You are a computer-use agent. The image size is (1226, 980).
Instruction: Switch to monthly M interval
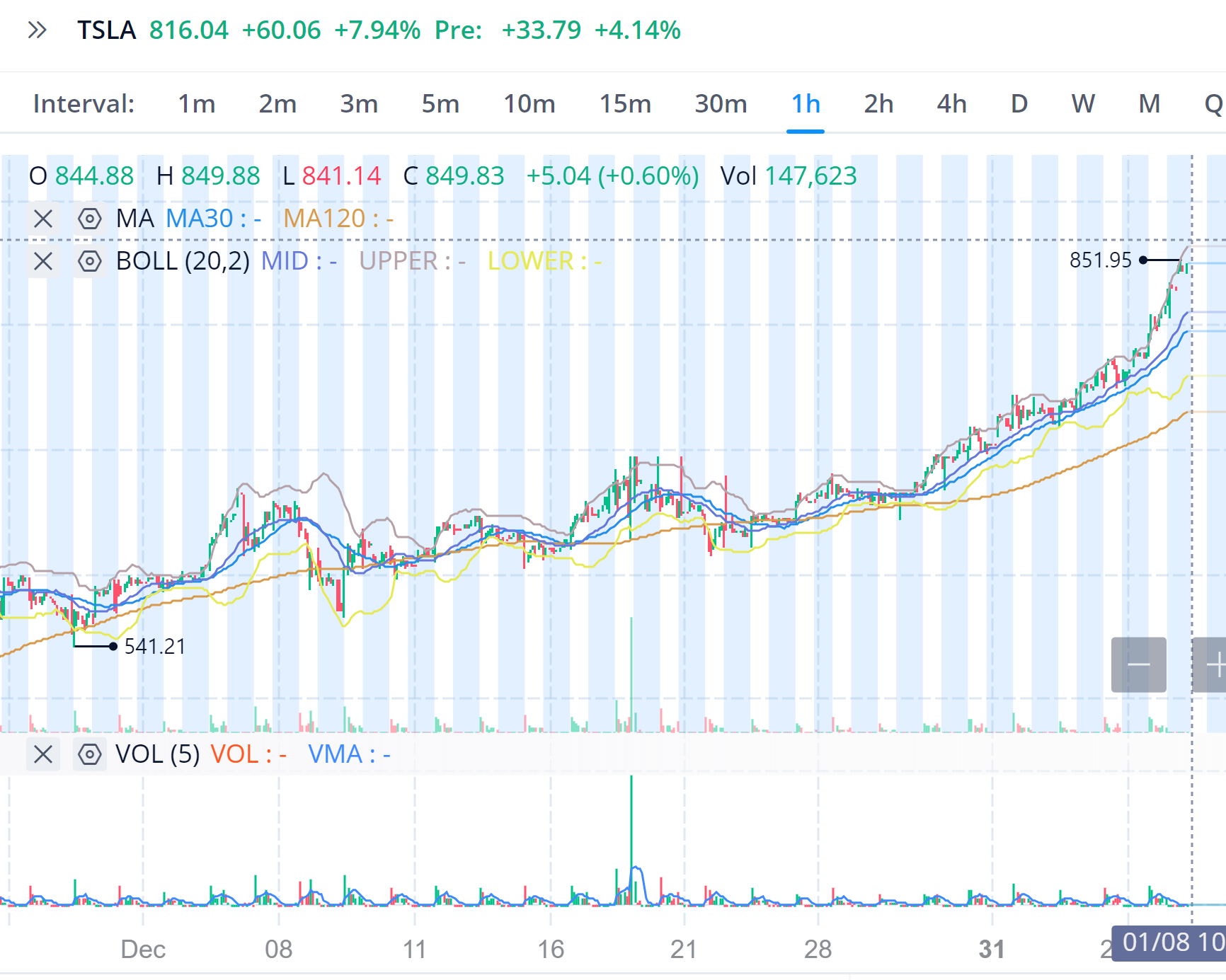[1150, 104]
